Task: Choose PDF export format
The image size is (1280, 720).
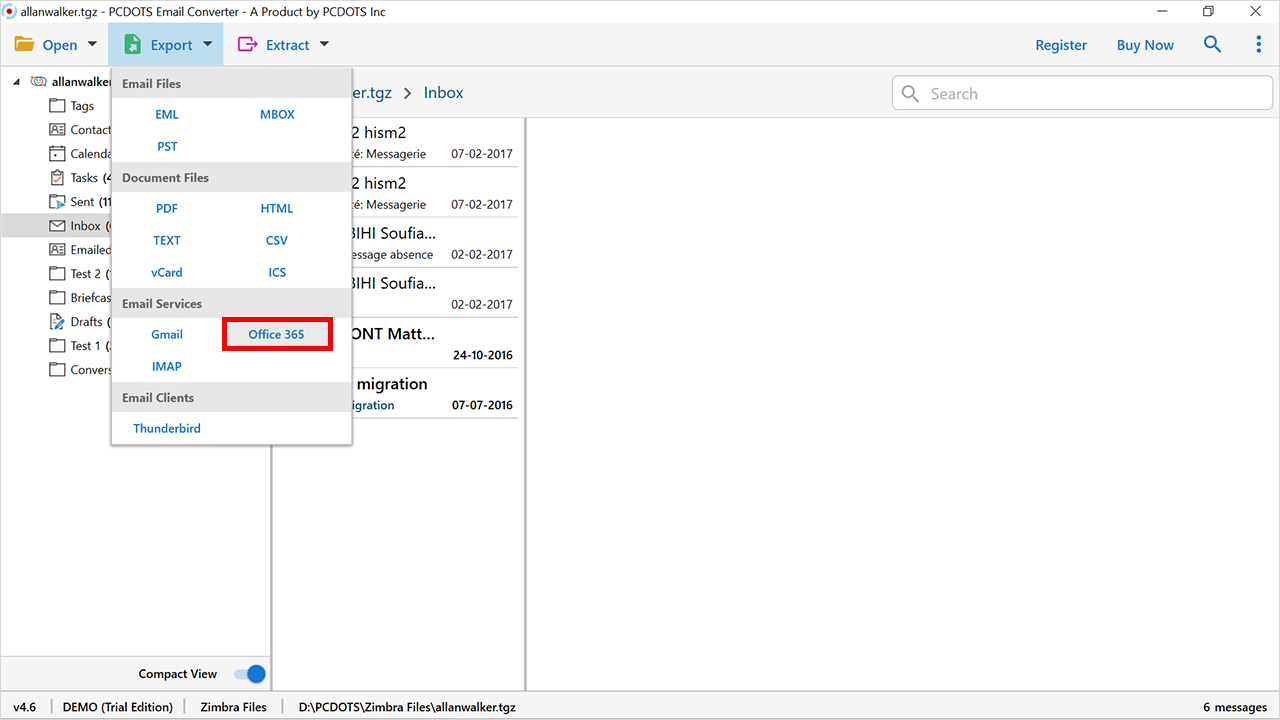Action: click(x=167, y=208)
